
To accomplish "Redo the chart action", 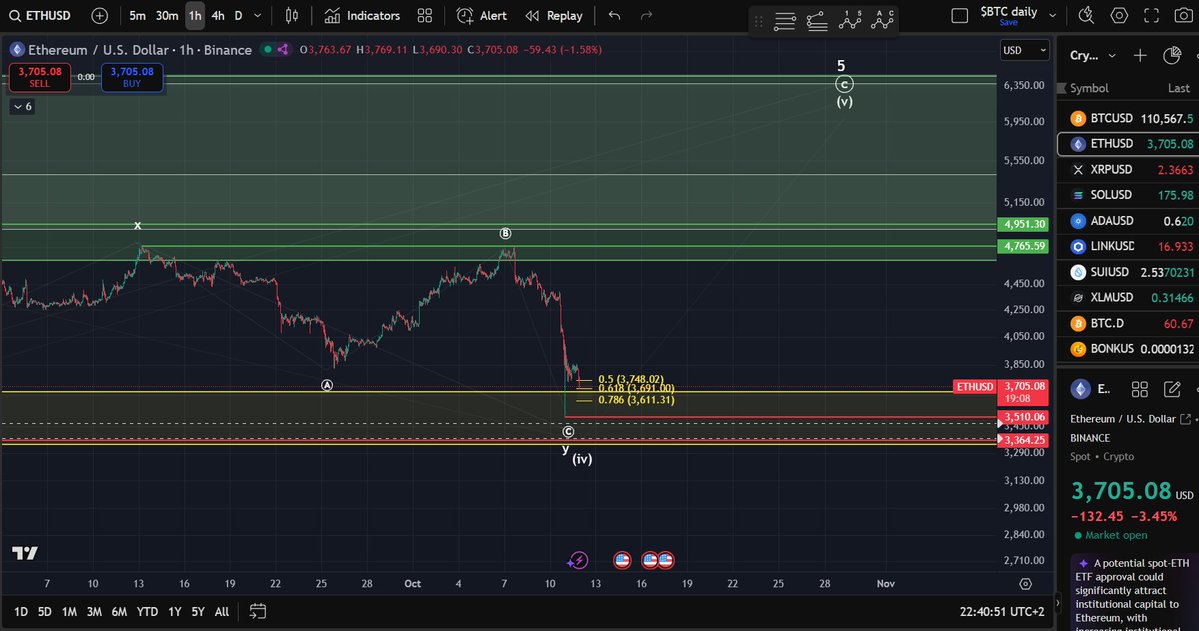I will [x=646, y=15].
